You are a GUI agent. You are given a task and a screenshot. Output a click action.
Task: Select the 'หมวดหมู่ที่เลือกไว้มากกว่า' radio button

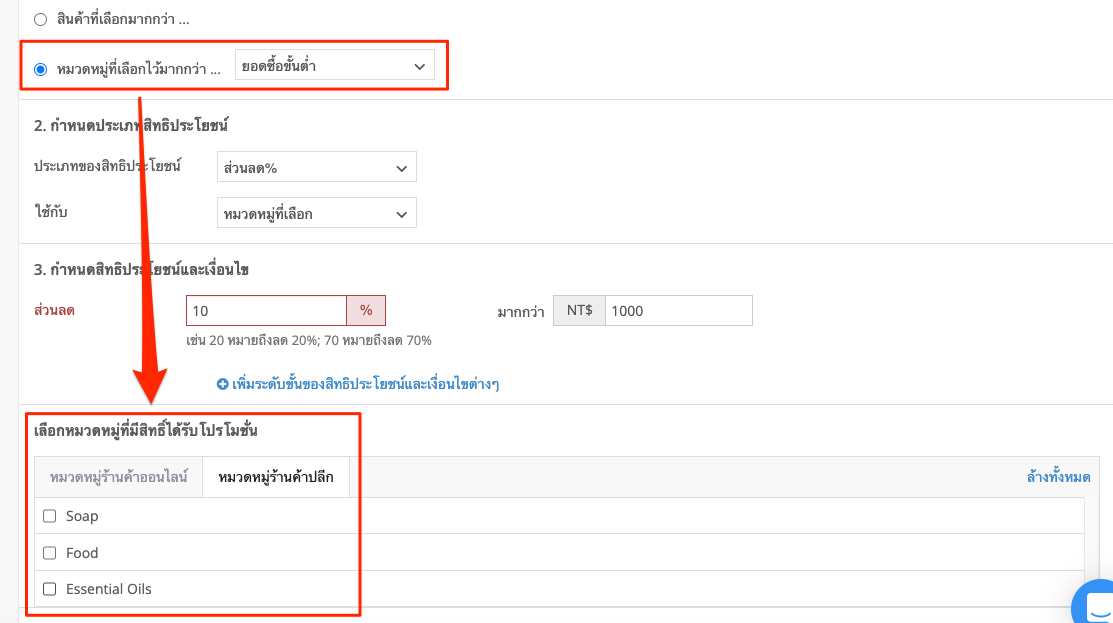pos(40,69)
